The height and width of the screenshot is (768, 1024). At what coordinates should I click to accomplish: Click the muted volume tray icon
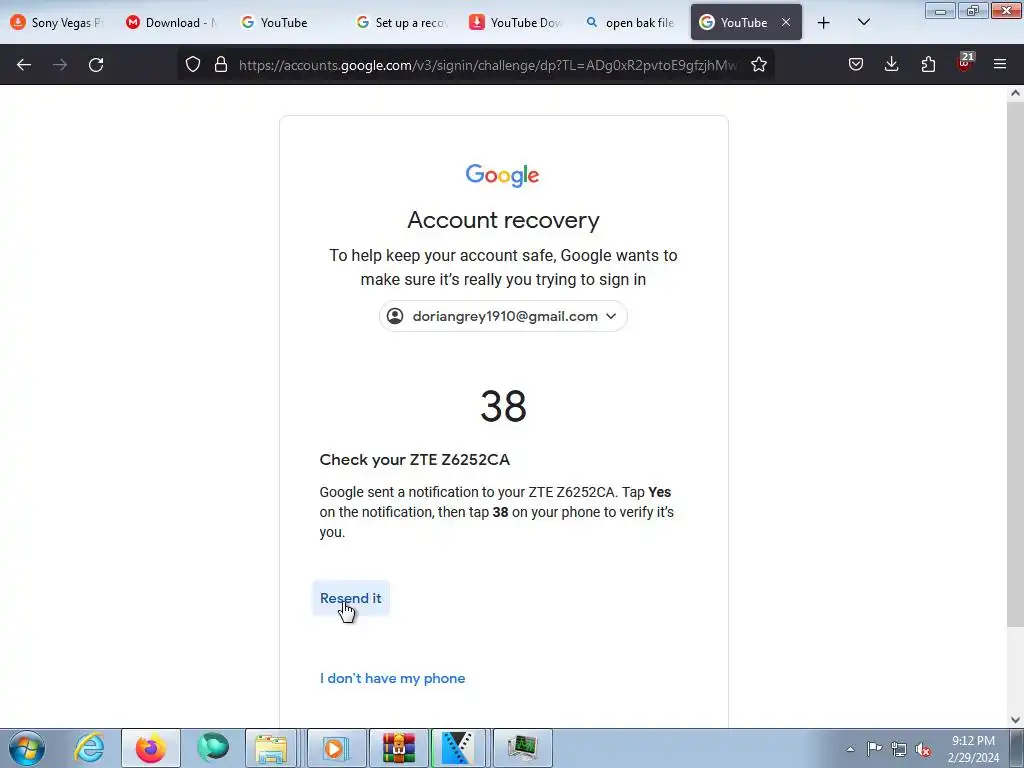click(923, 750)
